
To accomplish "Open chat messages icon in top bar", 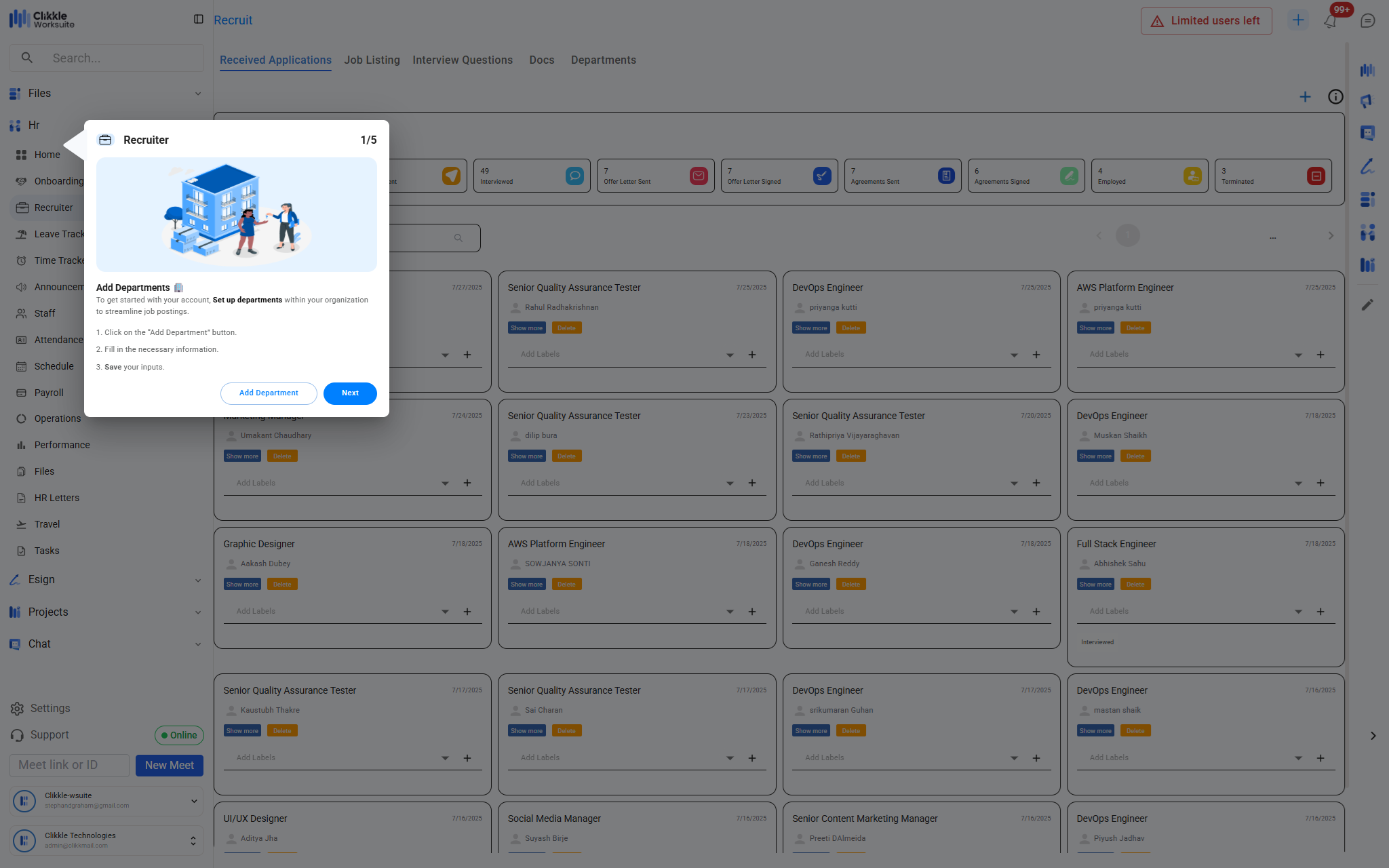I will [x=1367, y=21].
